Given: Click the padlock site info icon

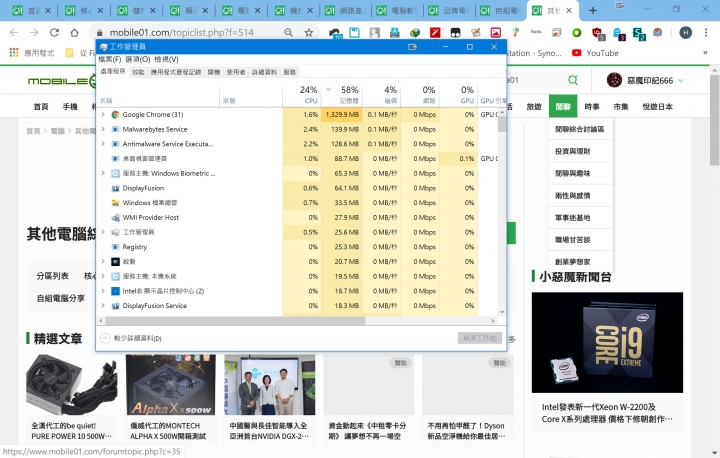Looking at the screenshot, I should [x=99, y=33].
